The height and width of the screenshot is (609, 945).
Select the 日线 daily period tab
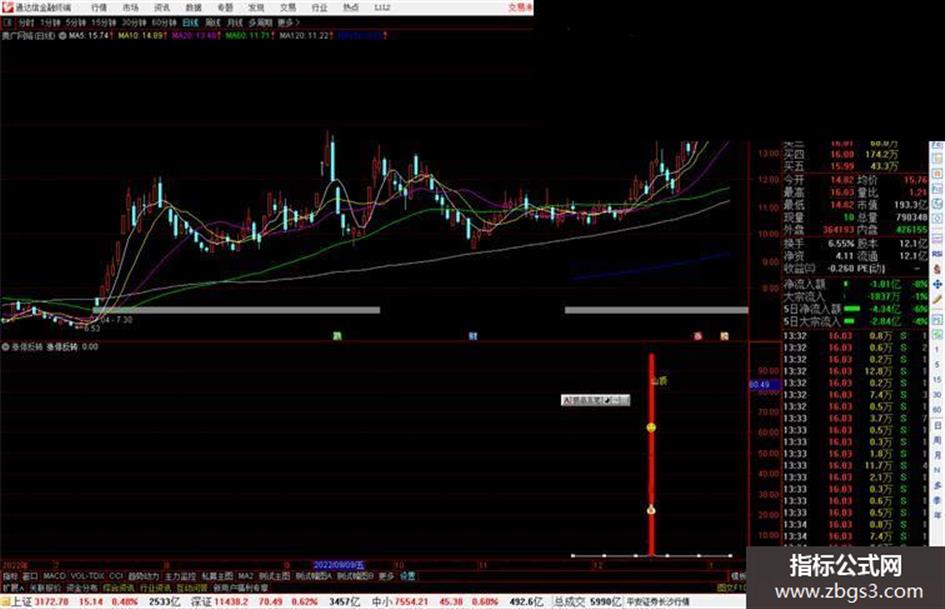[190, 23]
